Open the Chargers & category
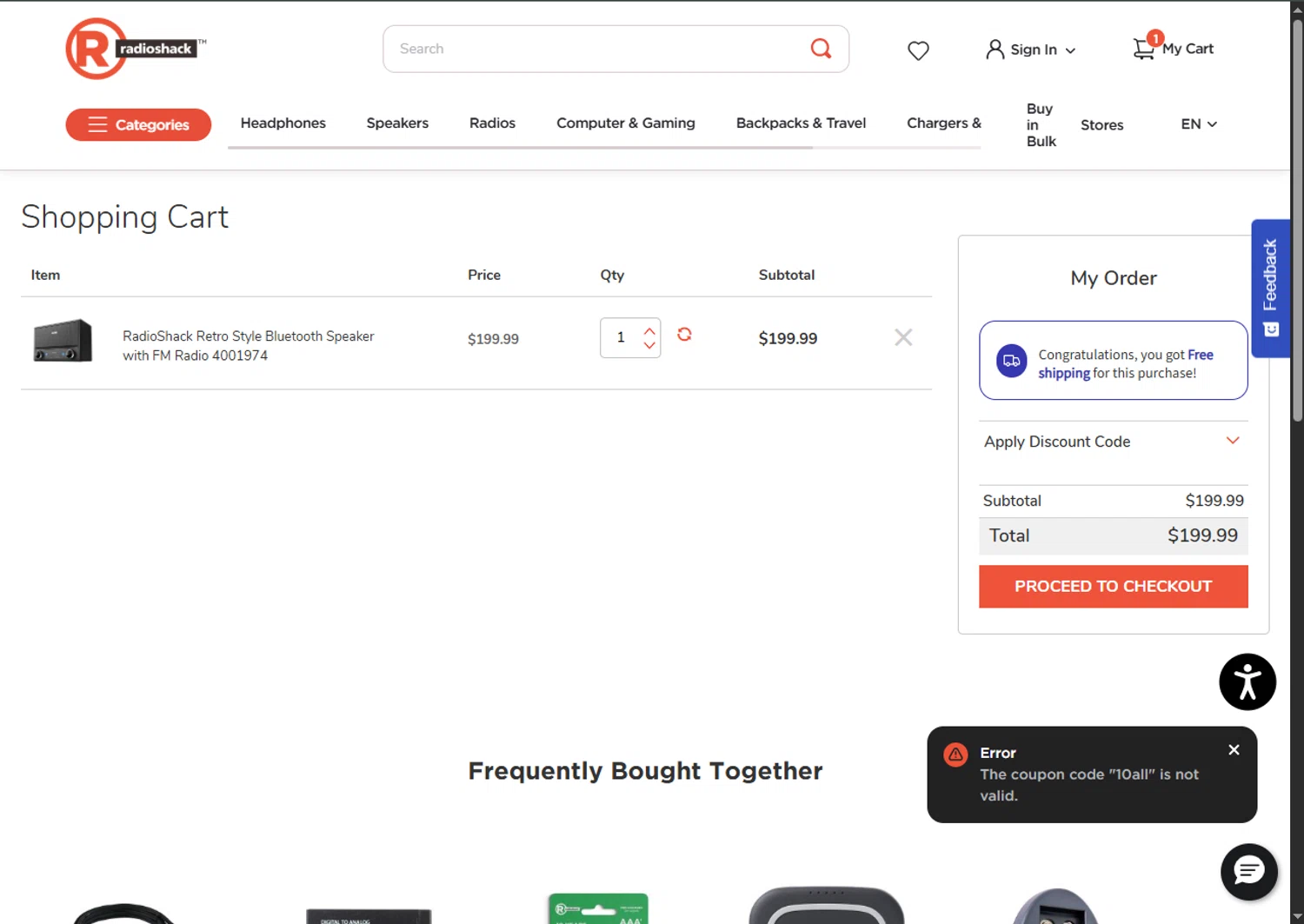 coord(944,123)
